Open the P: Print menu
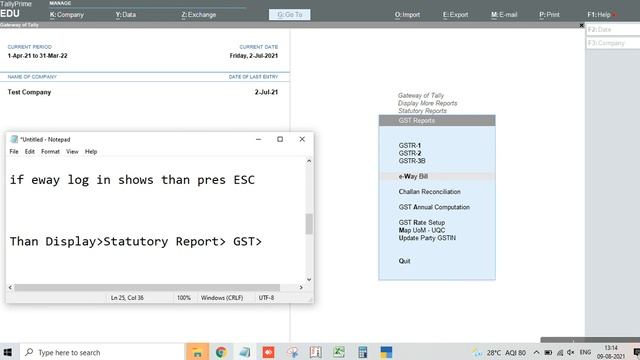Screen dimensions: 640x360 (x=549, y=15)
